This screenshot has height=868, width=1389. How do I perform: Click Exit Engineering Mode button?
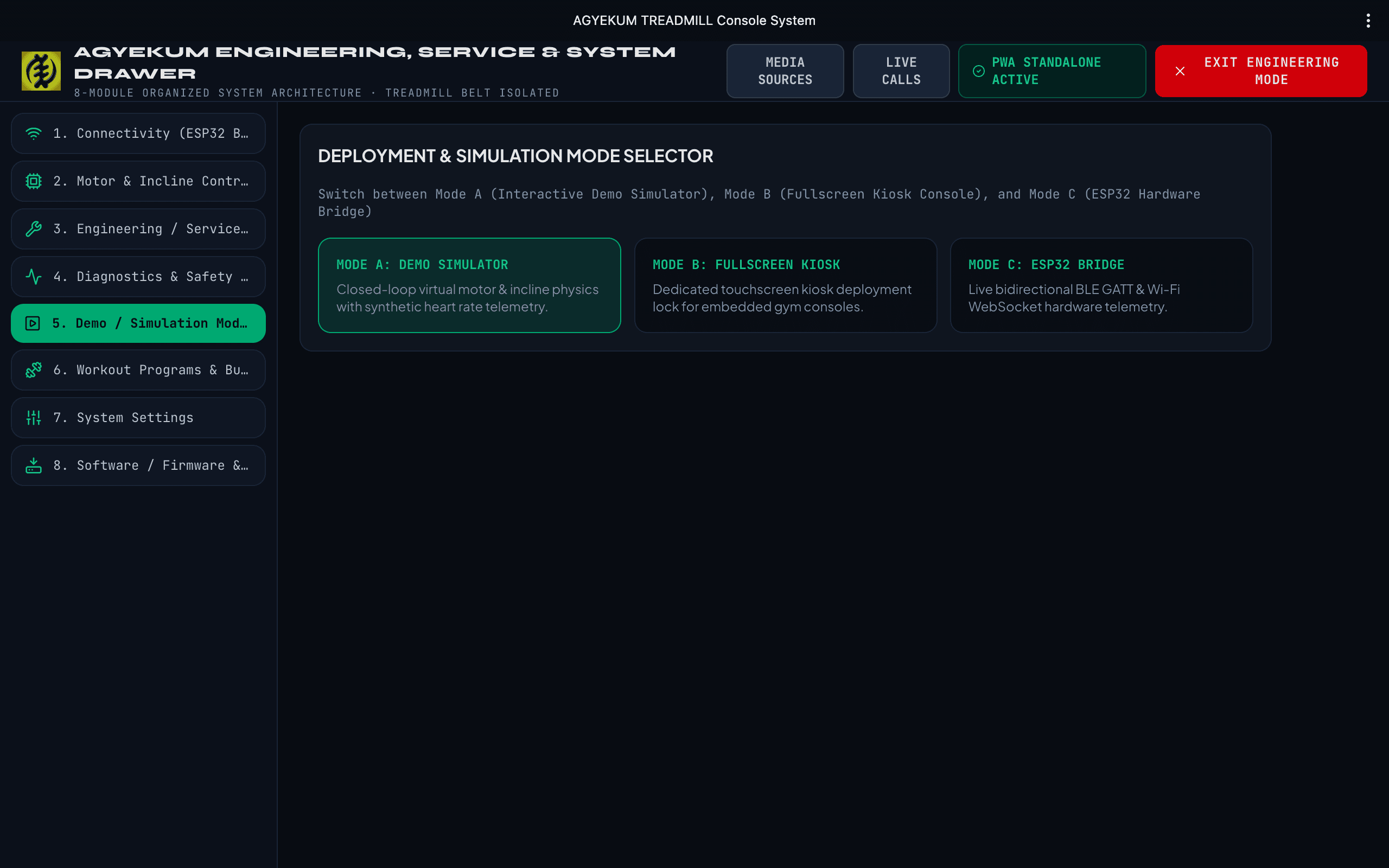click(1261, 71)
